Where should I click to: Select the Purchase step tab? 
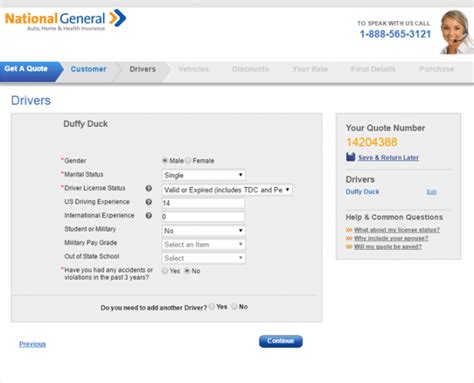point(436,69)
